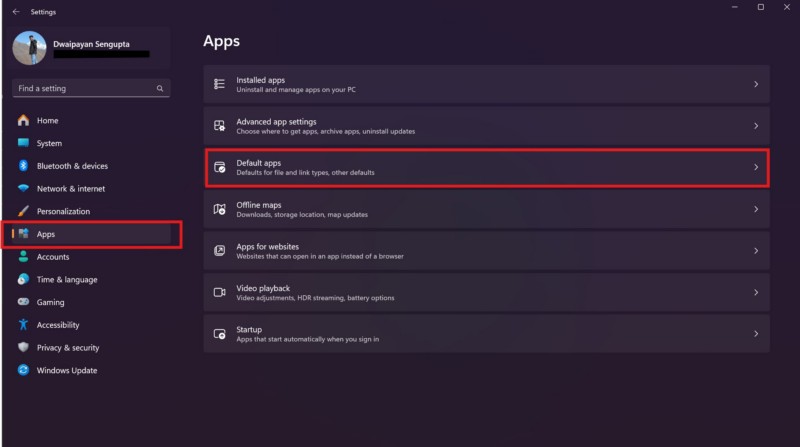The height and width of the screenshot is (447, 800).
Task: Open the Startup row chevron
Action: point(756,334)
